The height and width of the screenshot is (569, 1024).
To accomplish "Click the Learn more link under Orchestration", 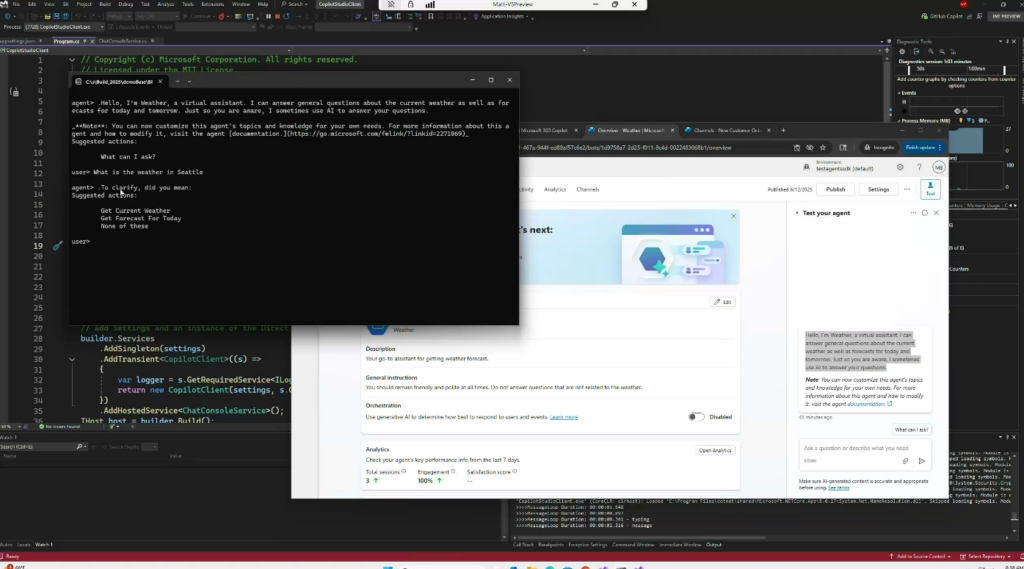I will (564, 417).
